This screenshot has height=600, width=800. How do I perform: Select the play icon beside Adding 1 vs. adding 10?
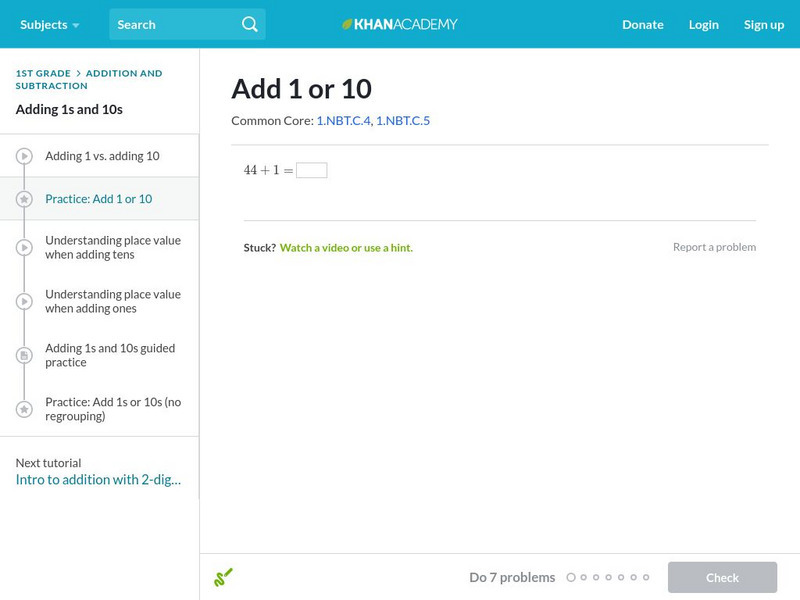24,156
